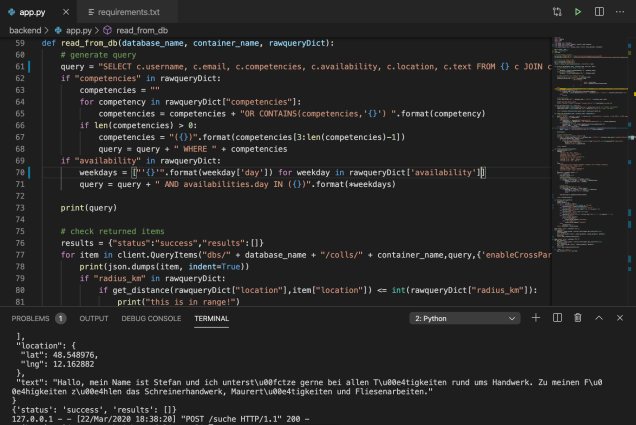Click the terminal {'status': 'success'} output line
Viewport: 636px width, 425px height.
(94, 410)
